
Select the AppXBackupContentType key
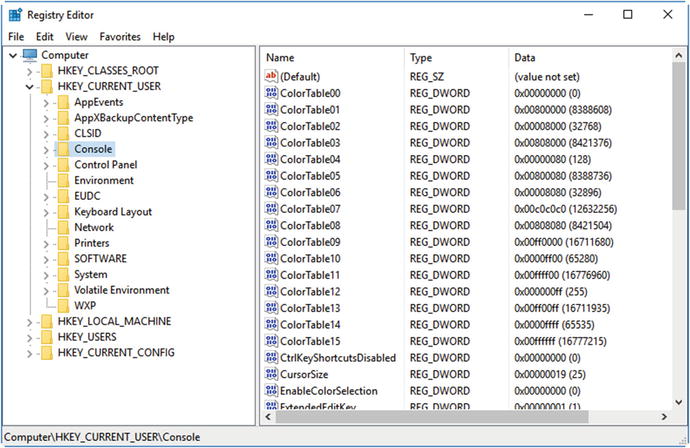(133, 118)
